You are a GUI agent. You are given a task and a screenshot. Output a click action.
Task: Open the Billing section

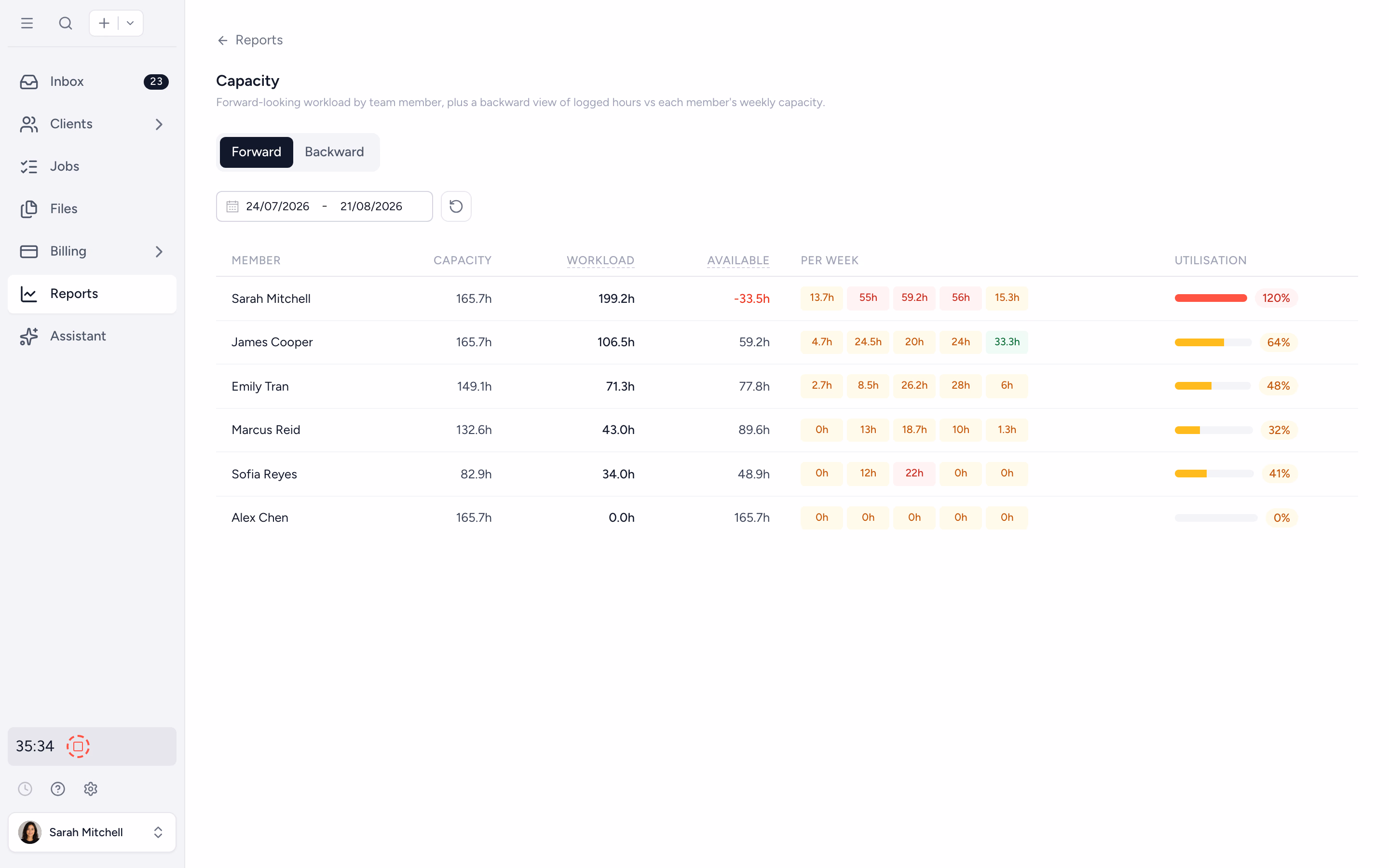click(92, 251)
